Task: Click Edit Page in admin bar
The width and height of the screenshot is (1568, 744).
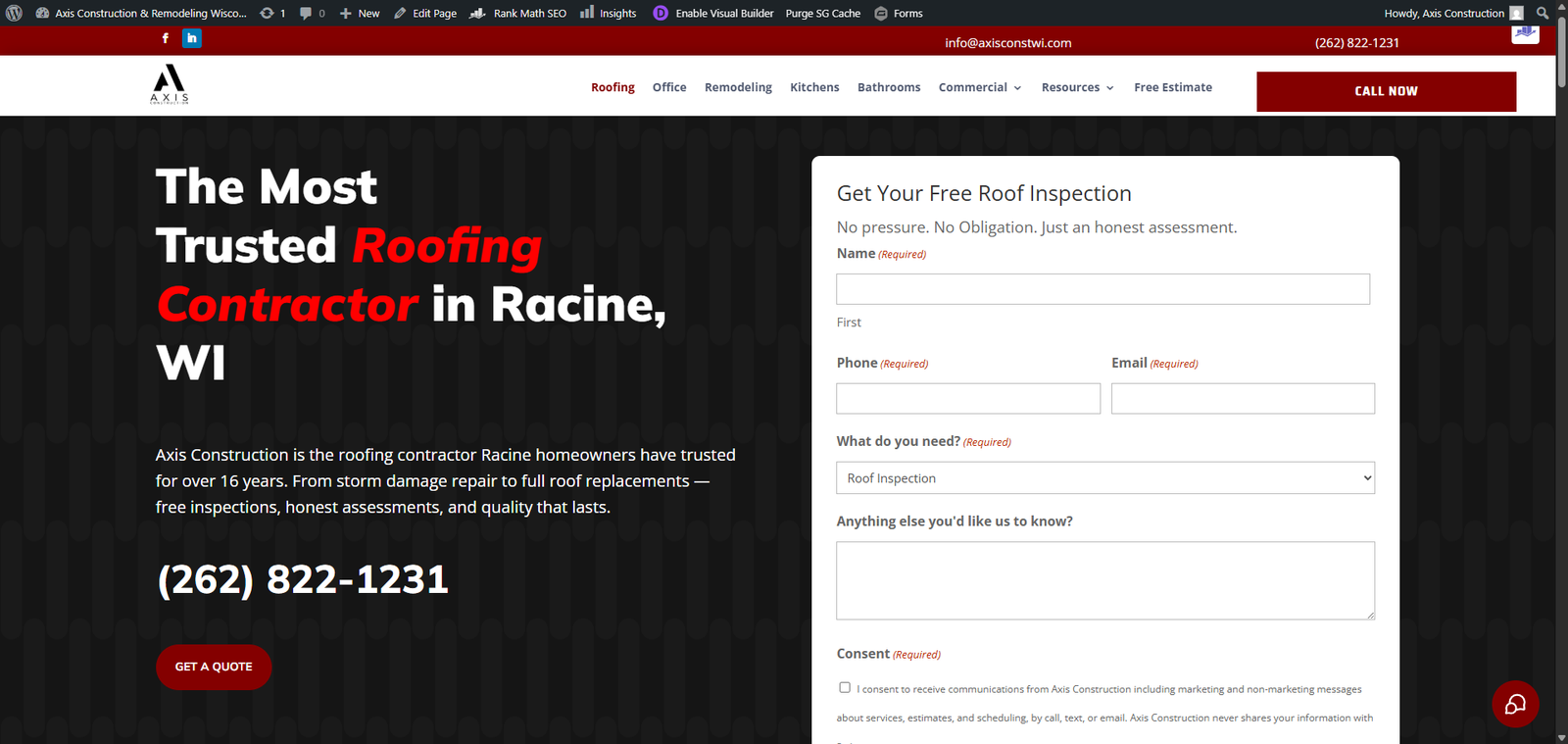Action: 425,13
